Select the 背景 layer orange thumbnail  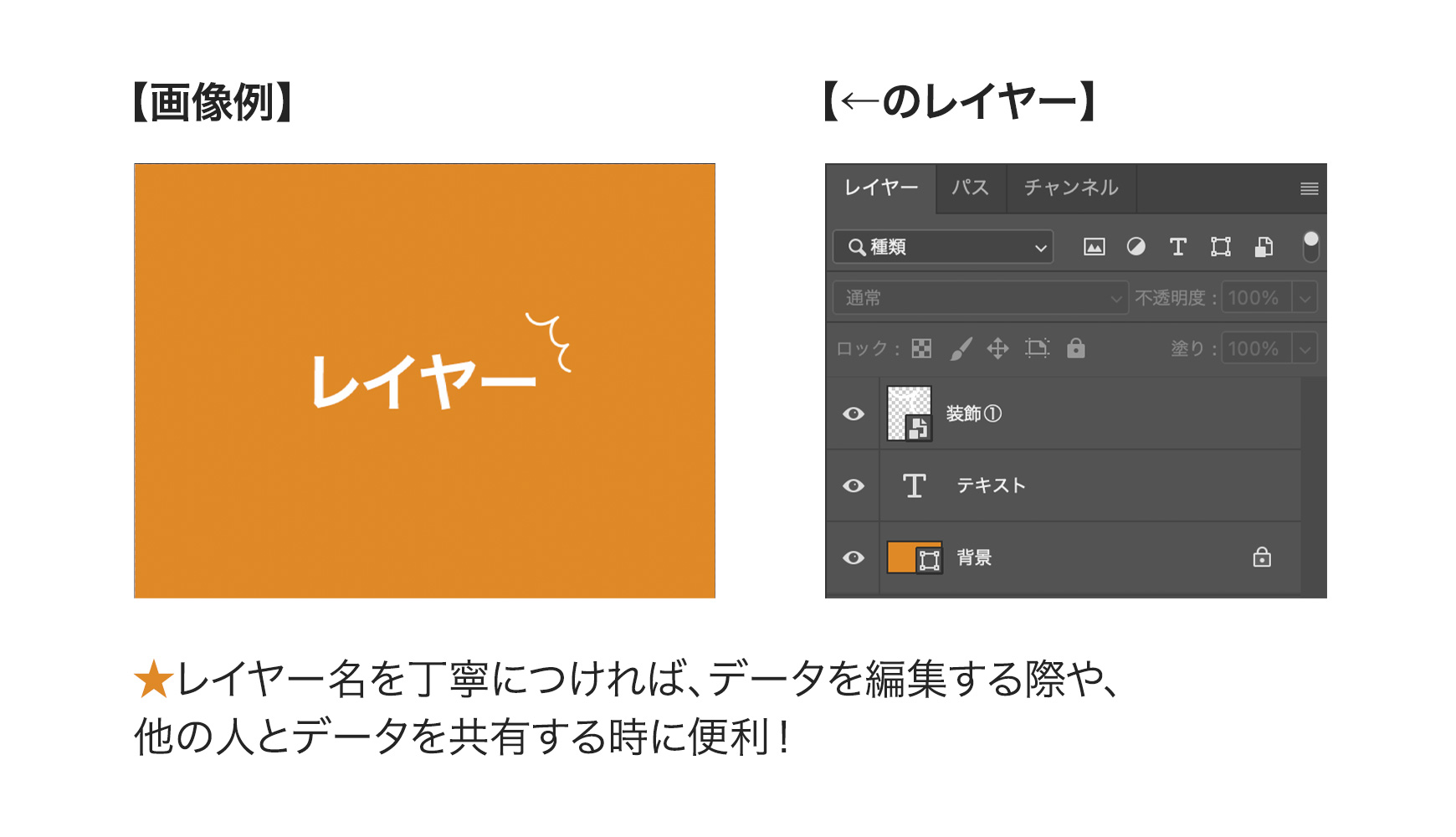click(914, 557)
